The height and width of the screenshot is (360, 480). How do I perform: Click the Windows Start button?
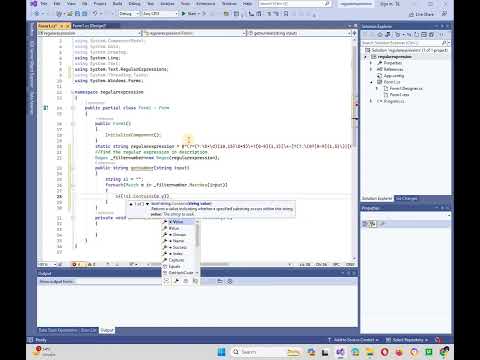pyautogui.click(x=221, y=352)
